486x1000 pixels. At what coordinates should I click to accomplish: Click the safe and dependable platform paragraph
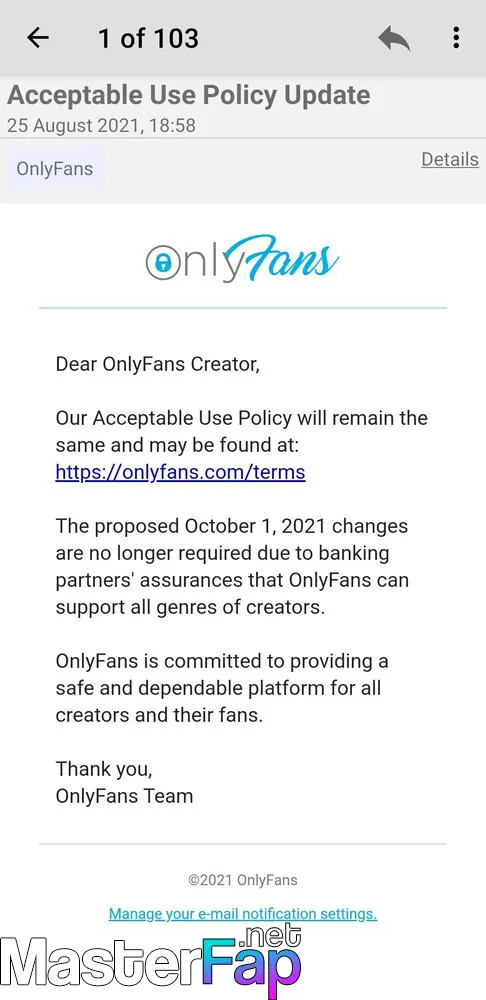(221, 688)
